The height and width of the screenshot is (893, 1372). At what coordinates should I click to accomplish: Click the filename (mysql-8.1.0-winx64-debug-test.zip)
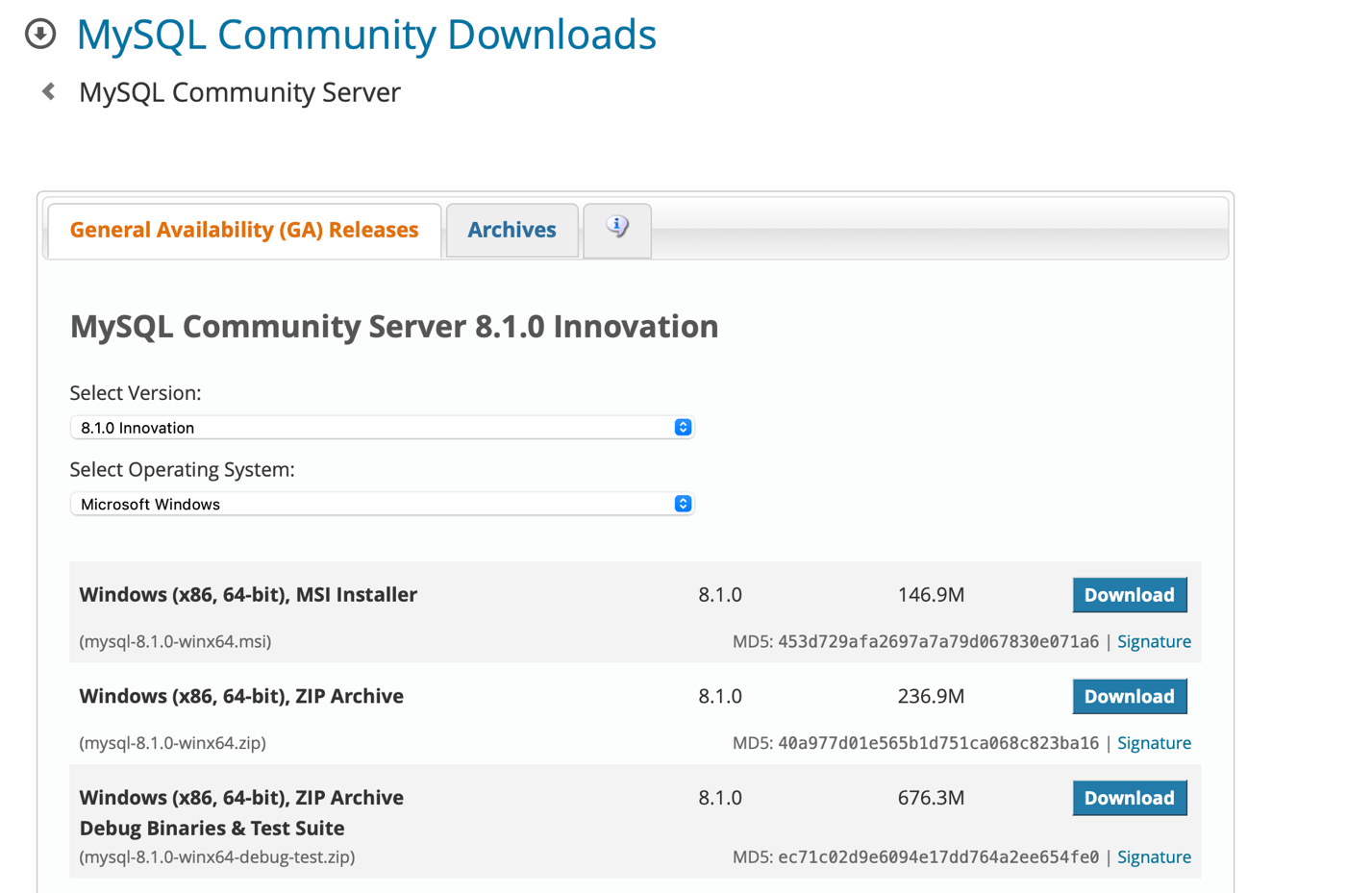pos(217,856)
